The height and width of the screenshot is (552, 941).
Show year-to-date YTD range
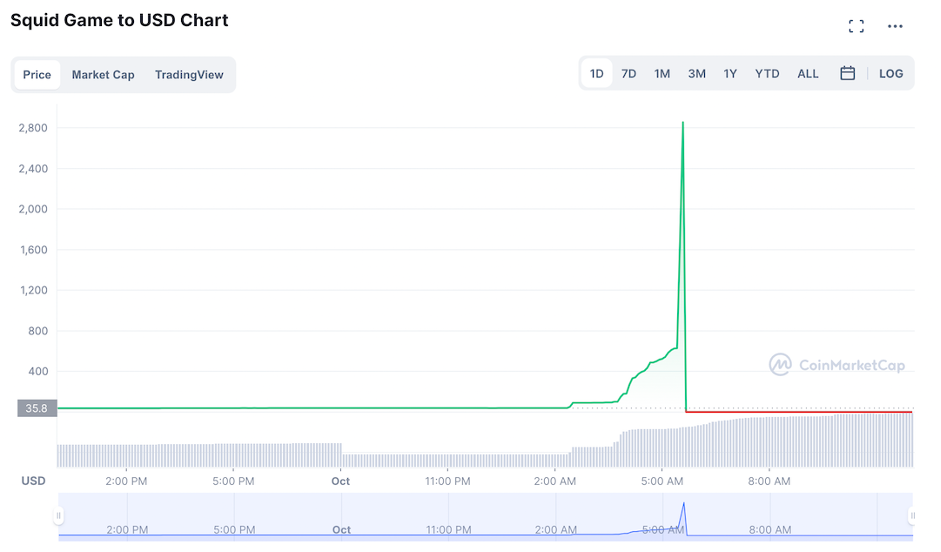[767, 73]
